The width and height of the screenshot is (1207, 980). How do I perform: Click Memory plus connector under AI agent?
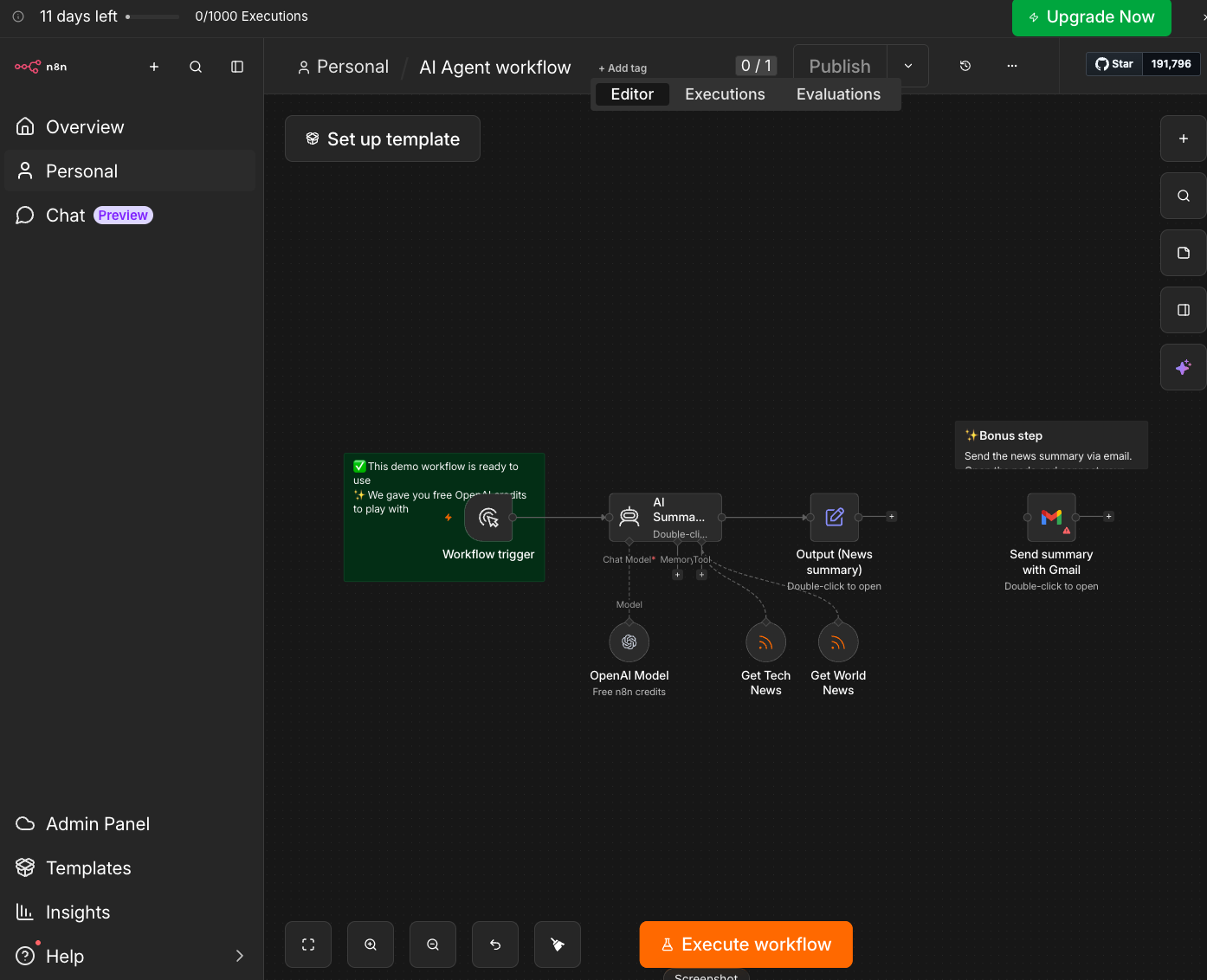point(678,575)
